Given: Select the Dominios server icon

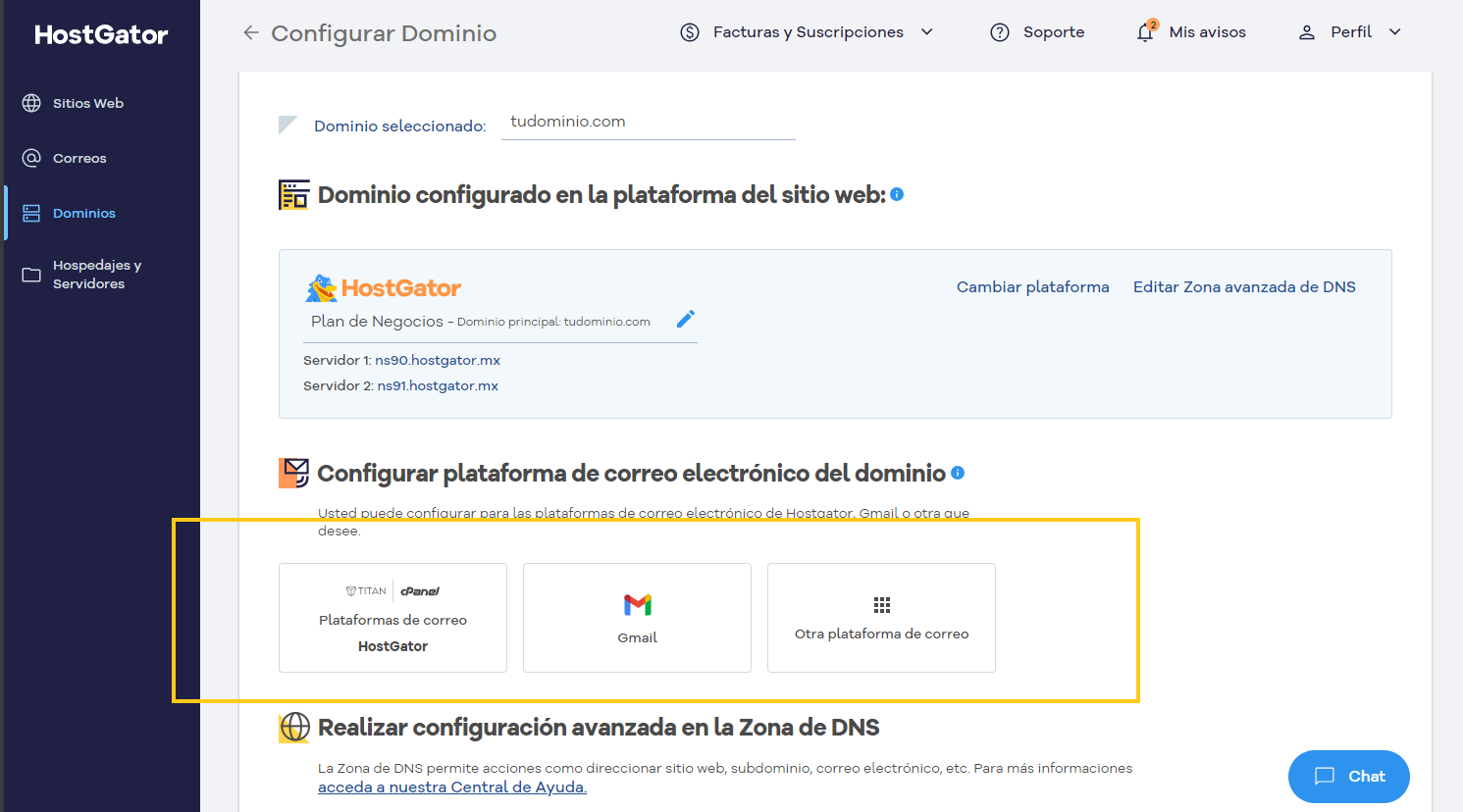Looking at the screenshot, I should [x=31, y=213].
